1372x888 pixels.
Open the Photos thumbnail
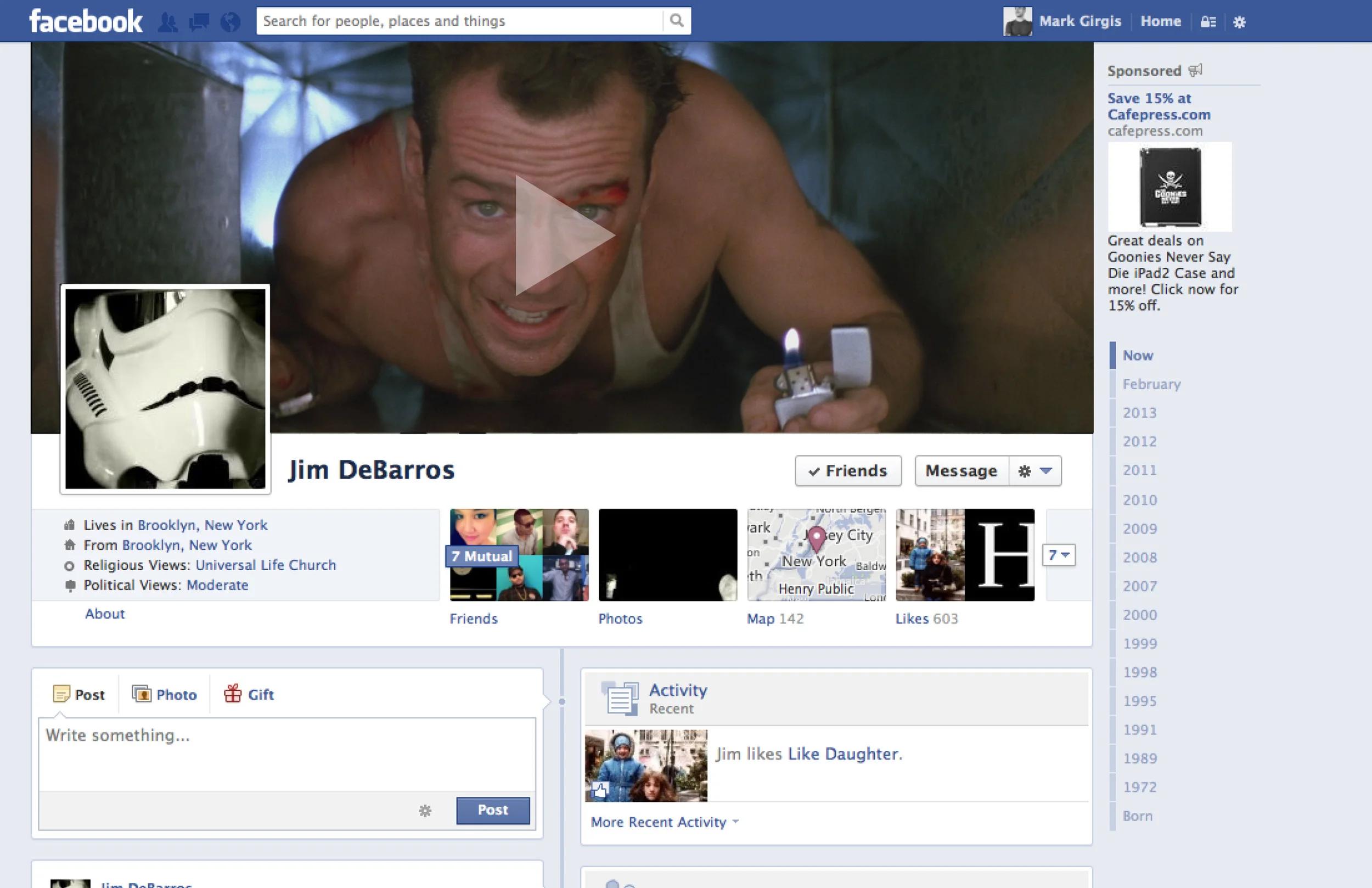tap(667, 555)
